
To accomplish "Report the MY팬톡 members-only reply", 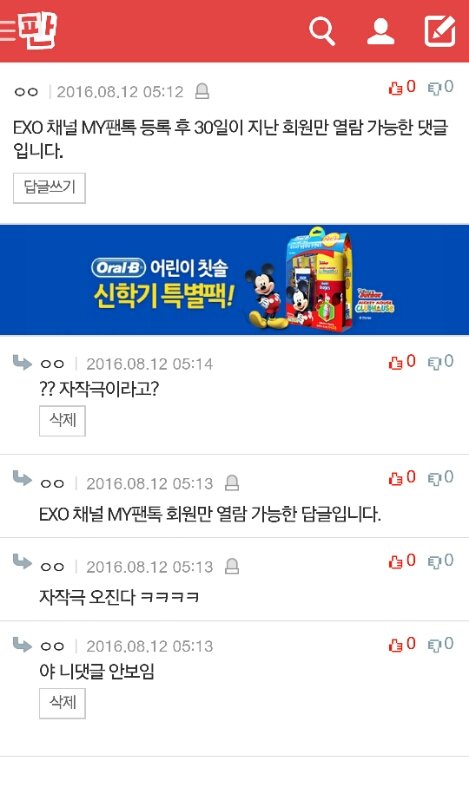I will [232, 483].
